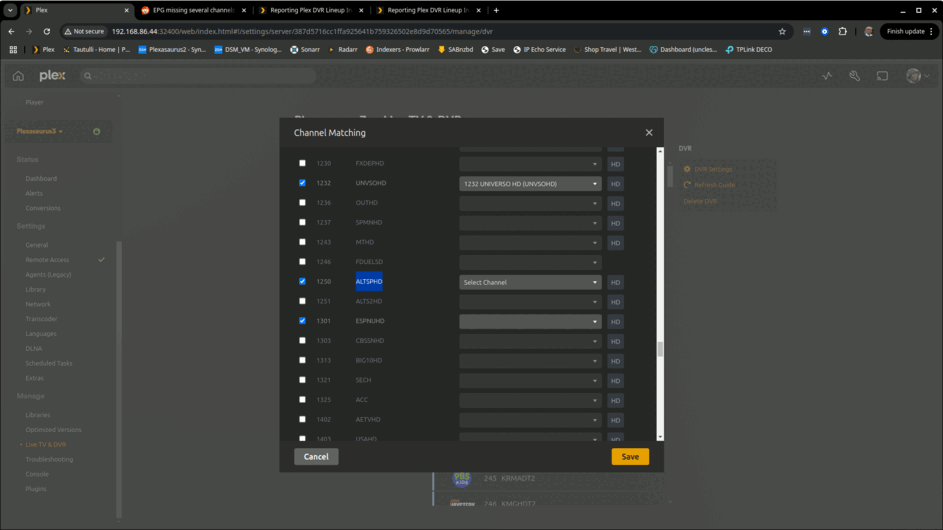Open the SABnzbd bookmark
The width and height of the screenshot is (943, 530).
[455, 49]
